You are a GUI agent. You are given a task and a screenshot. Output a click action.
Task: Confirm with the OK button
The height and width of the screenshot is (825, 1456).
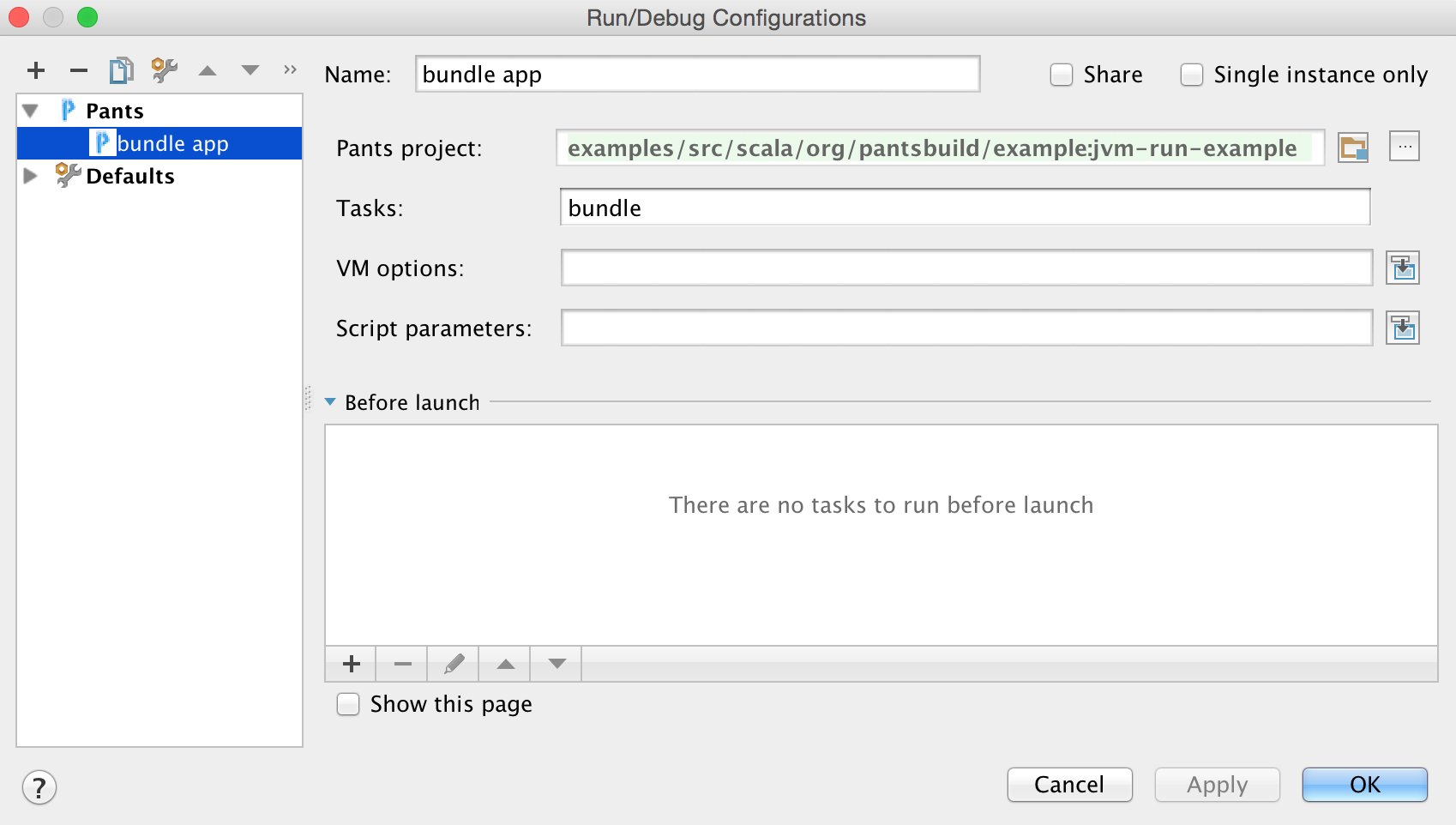pos(1365,785)
